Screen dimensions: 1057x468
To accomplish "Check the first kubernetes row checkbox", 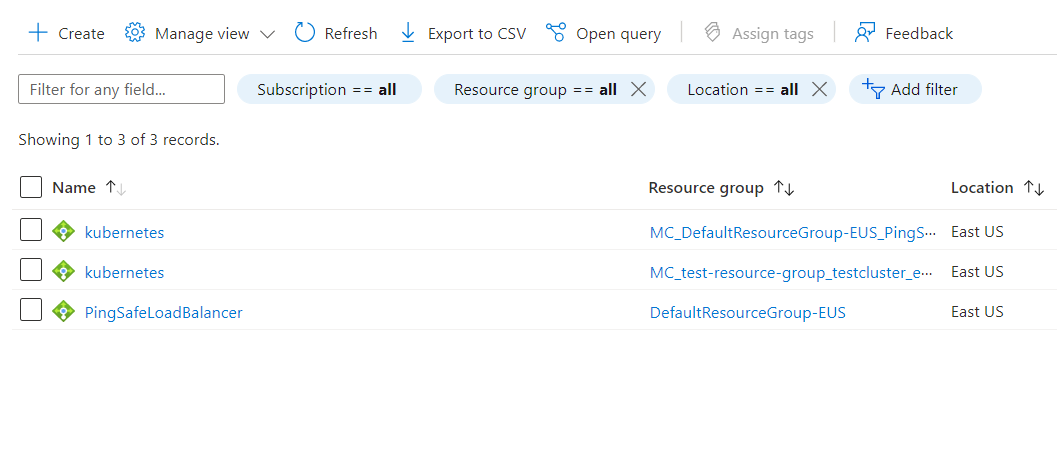I will point(31,230).
